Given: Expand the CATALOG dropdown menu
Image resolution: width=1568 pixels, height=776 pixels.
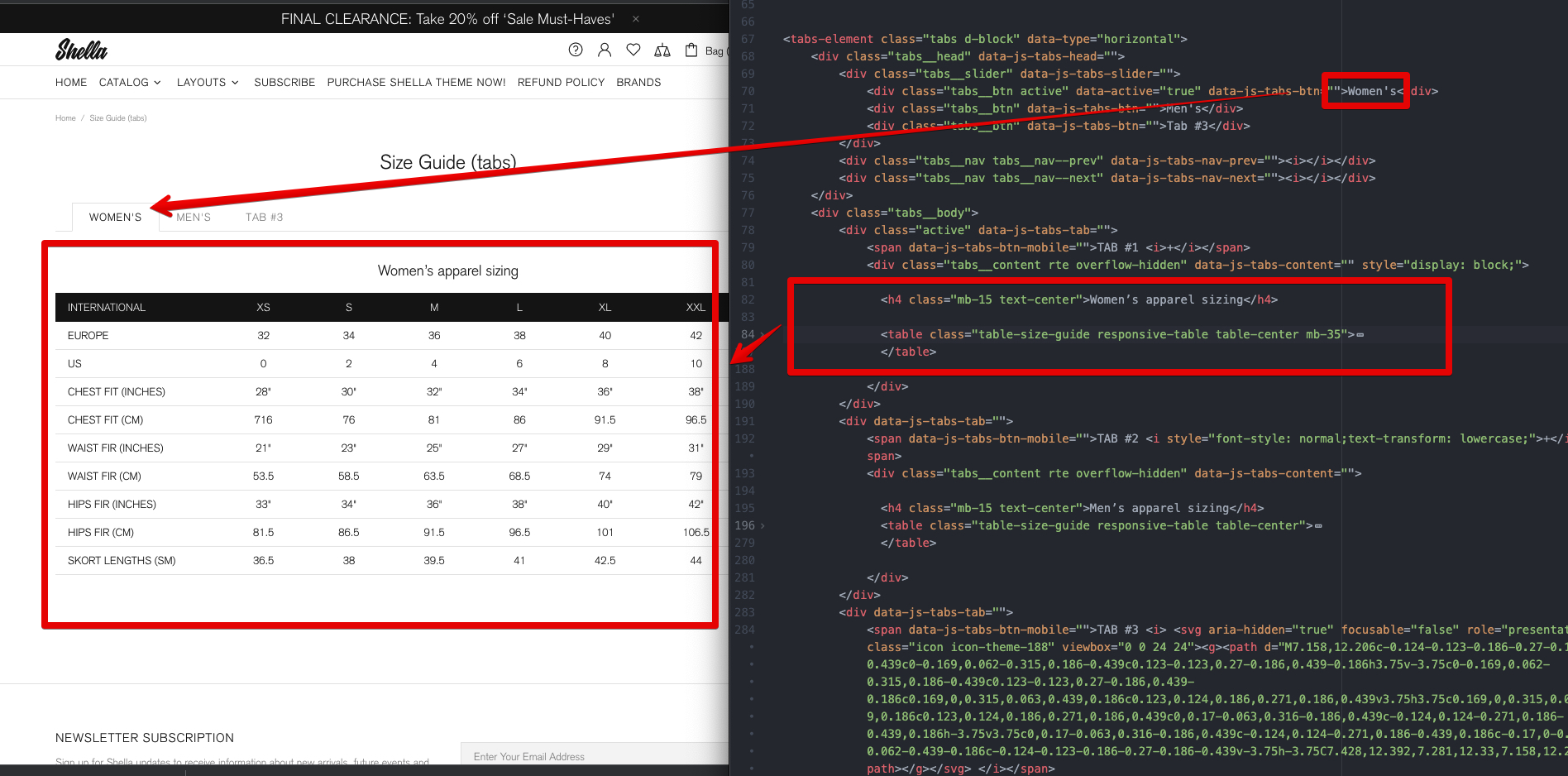Looking at the screenshot, I should [130, 82].
